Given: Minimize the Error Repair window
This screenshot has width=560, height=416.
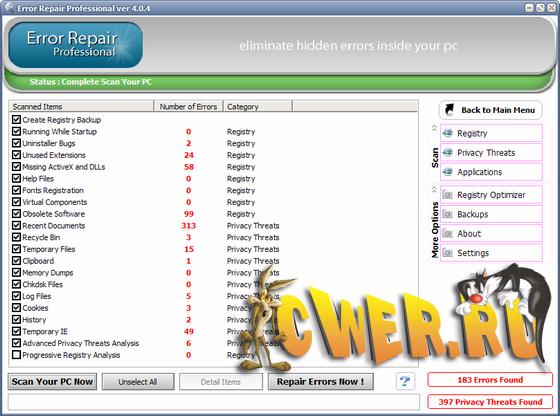Looking at the screenshot, I should point(529,7).
